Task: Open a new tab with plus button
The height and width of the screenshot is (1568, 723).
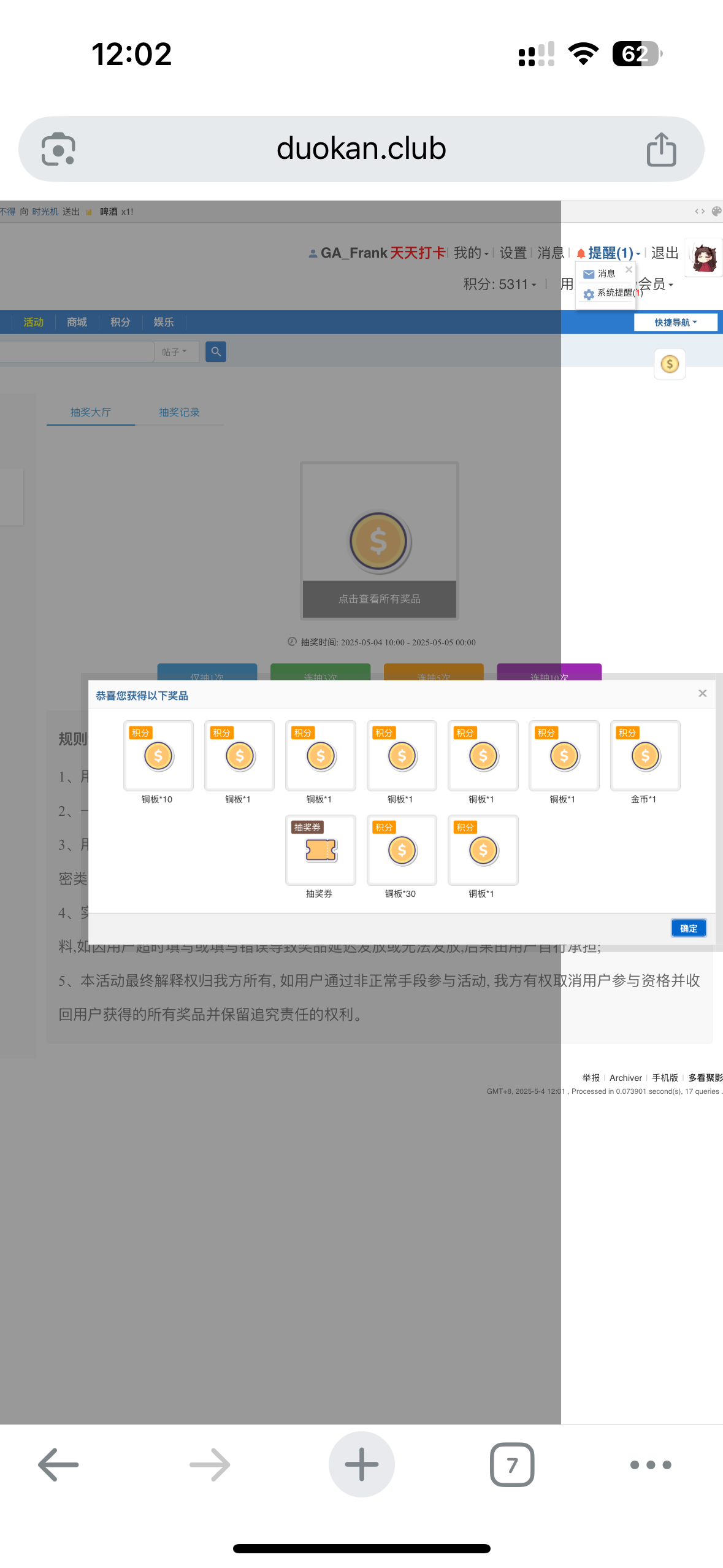Action: [361, 1464]
